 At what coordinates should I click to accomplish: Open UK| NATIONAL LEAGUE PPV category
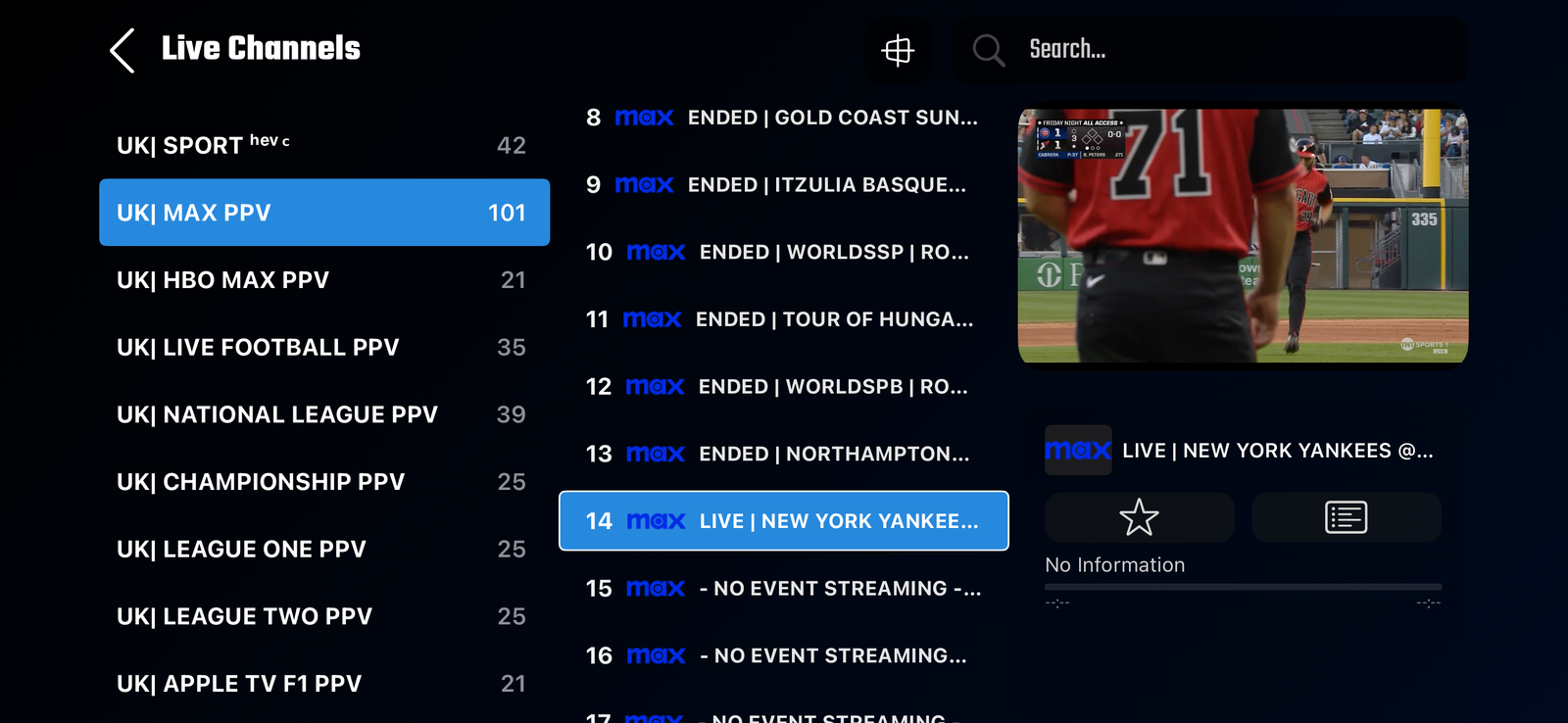pos(324,414)
